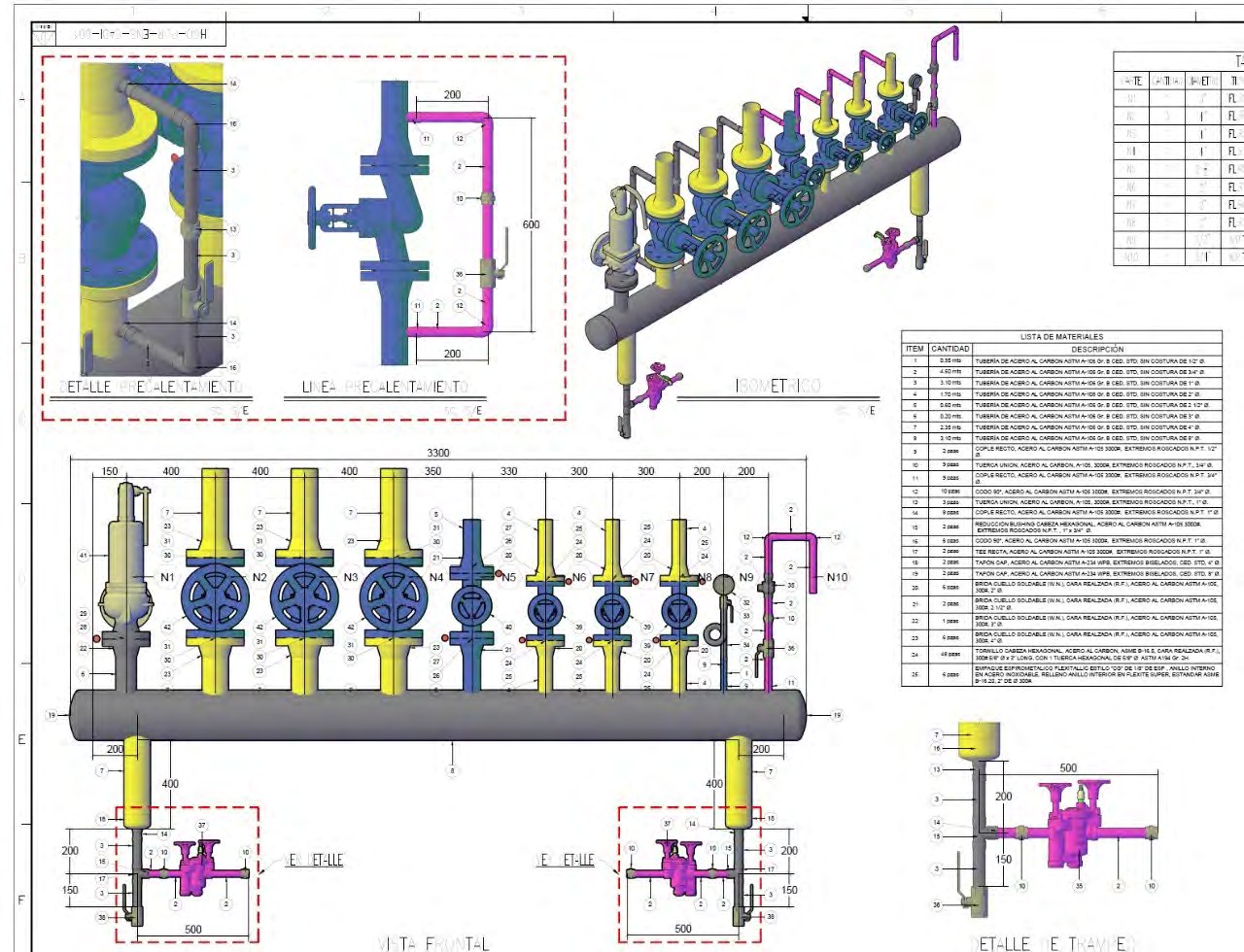This screenshot has height=952, width=1244.
Task: Click the LISTA DE MATERIALES table heading
Action: 1062,337
